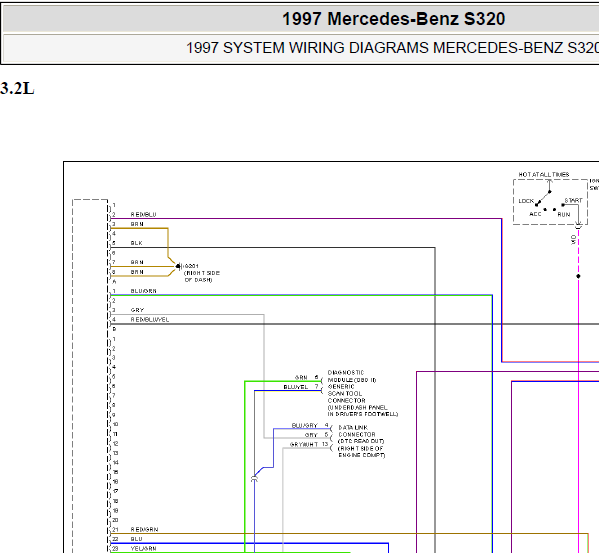
Task: Click the HOT AT ALL TIMES label
Action: (544, 175)
